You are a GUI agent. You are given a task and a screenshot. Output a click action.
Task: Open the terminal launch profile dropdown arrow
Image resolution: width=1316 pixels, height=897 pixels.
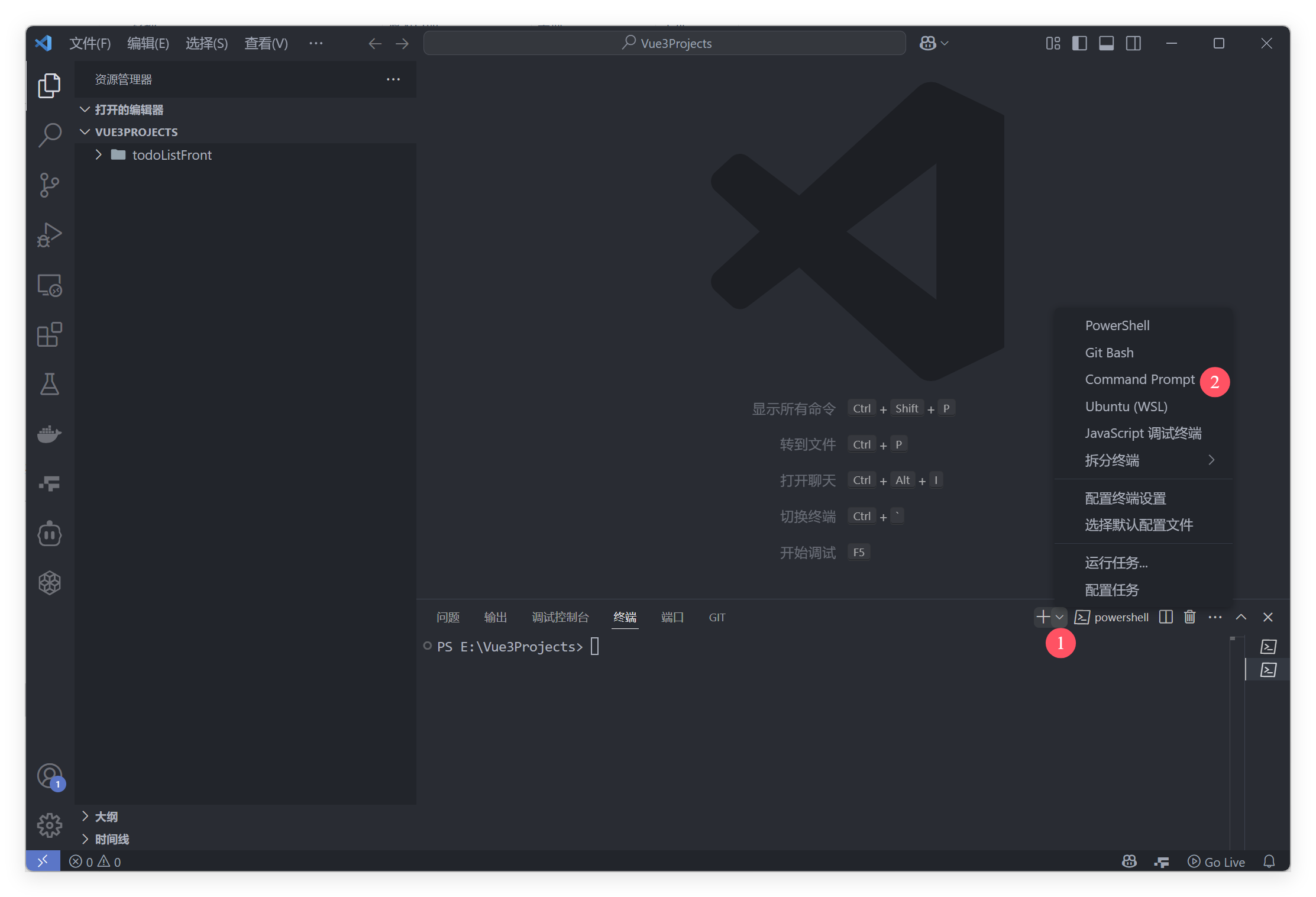click(x=1060, y=617)
